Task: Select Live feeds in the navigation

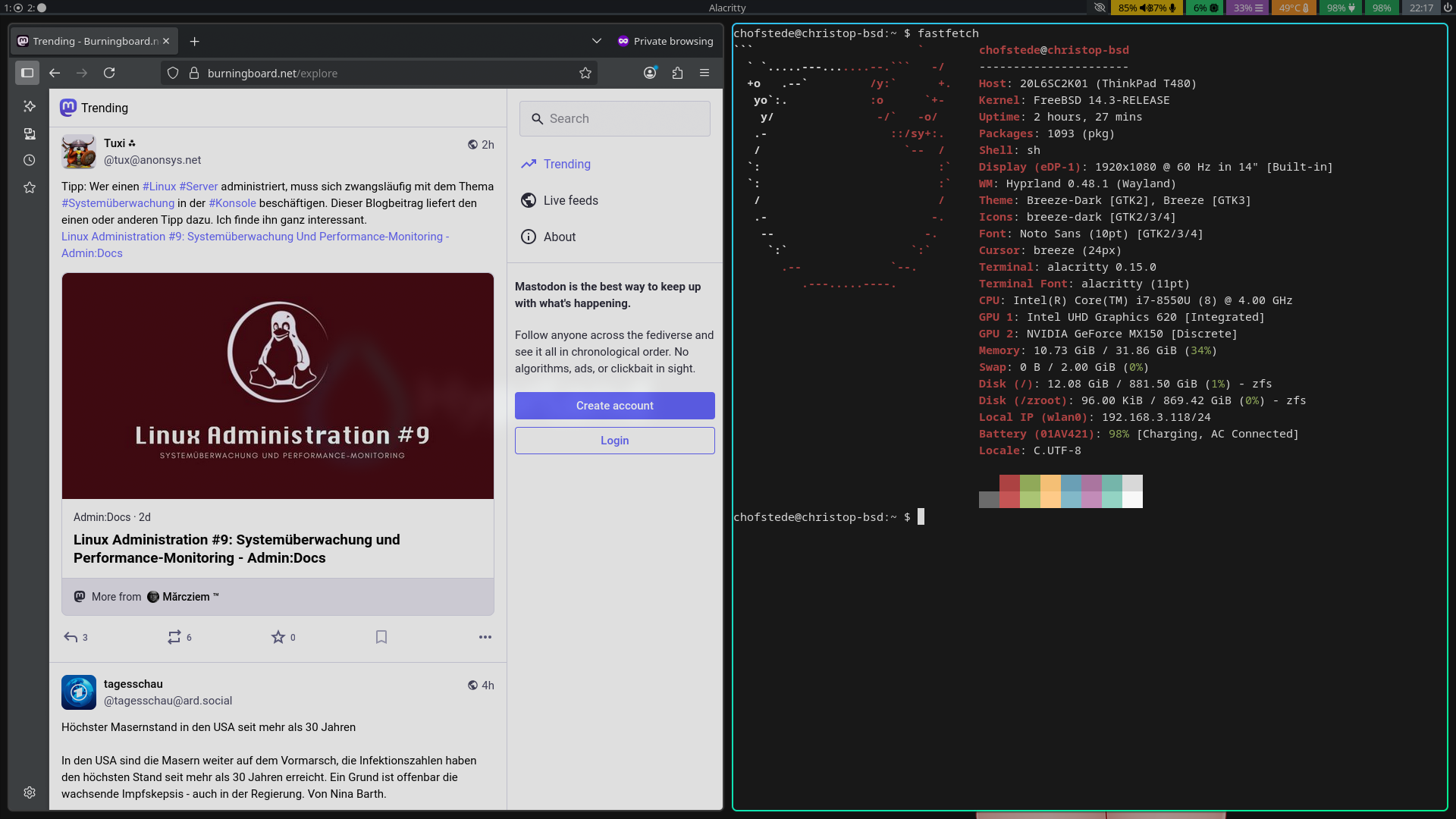Action: [570, 200]
